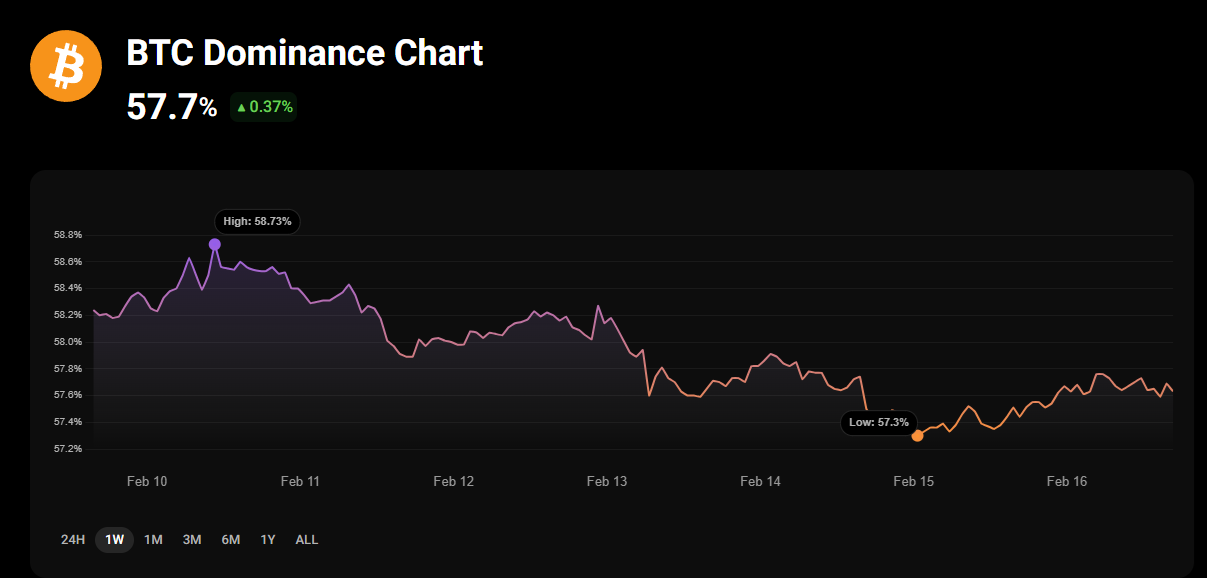The width and height of the screenshot is (1207, 578).
Task: Click the 58.4% y-axis label
Action: [68, 288]
